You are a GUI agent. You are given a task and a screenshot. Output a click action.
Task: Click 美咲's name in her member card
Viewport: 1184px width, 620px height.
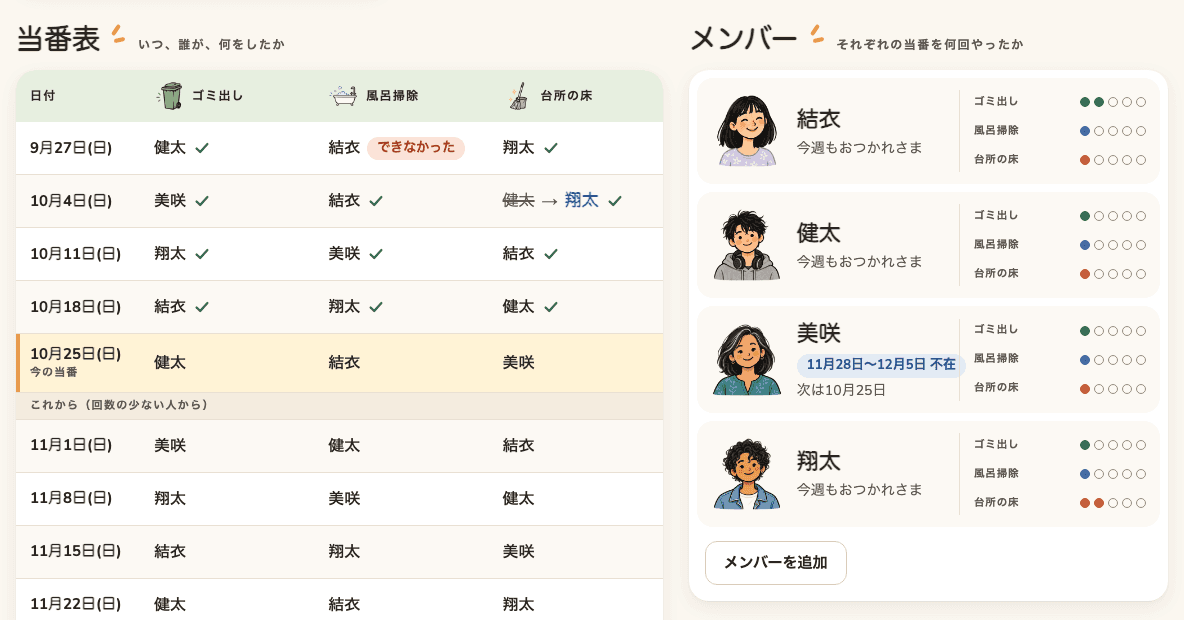click(x=819, y=333)
